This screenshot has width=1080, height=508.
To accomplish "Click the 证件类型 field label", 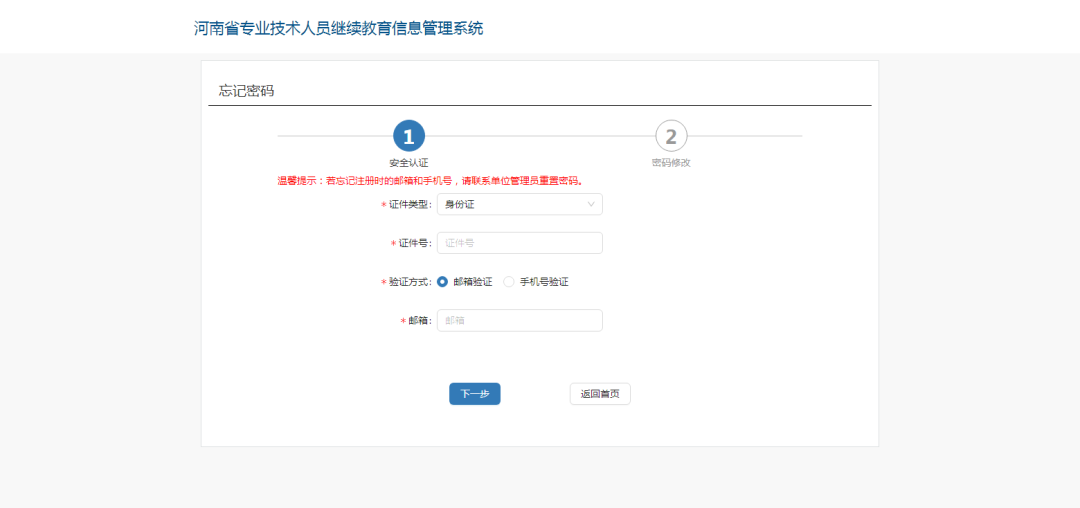I will [409, 205].
